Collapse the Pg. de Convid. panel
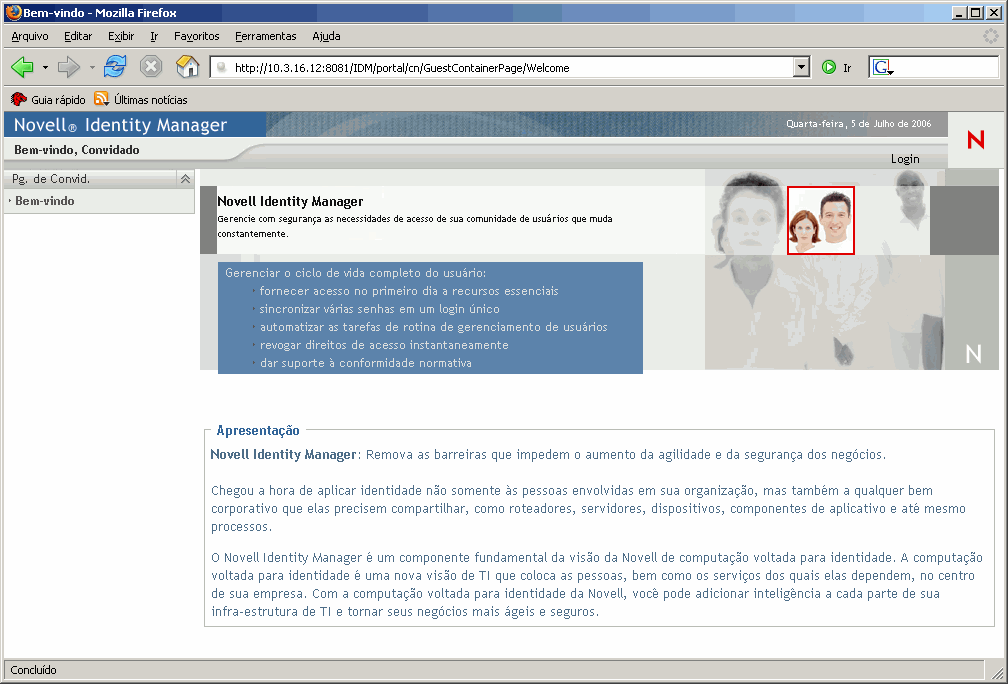The width and height of the screenshot is (1008, 684). pos(185,179)
